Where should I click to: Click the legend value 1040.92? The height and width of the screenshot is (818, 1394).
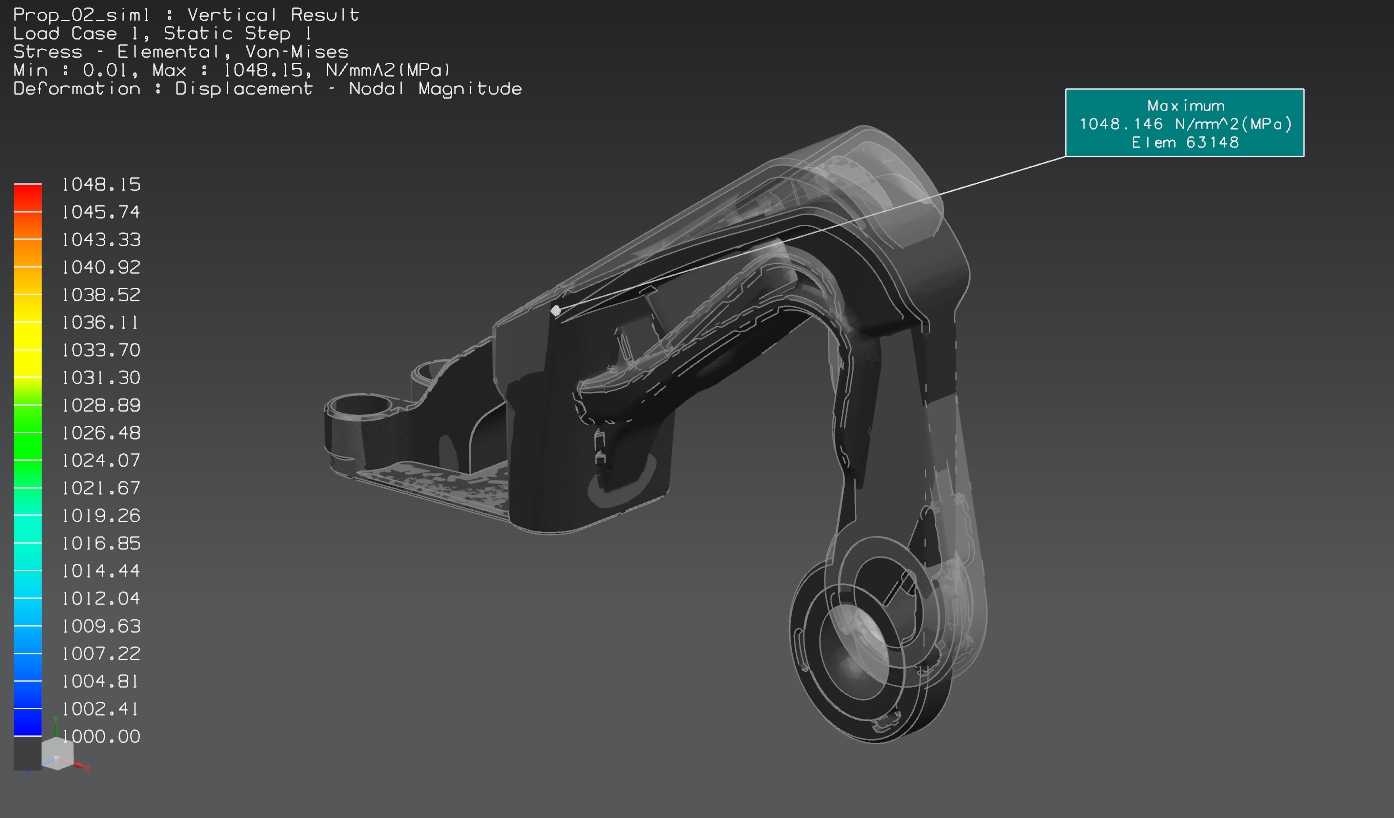pyautogui.click(x=101, y=267)
